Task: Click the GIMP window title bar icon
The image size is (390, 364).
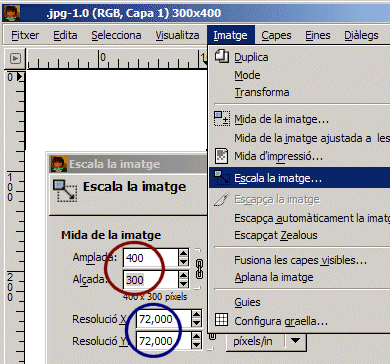Action: [x=12, y=13]
